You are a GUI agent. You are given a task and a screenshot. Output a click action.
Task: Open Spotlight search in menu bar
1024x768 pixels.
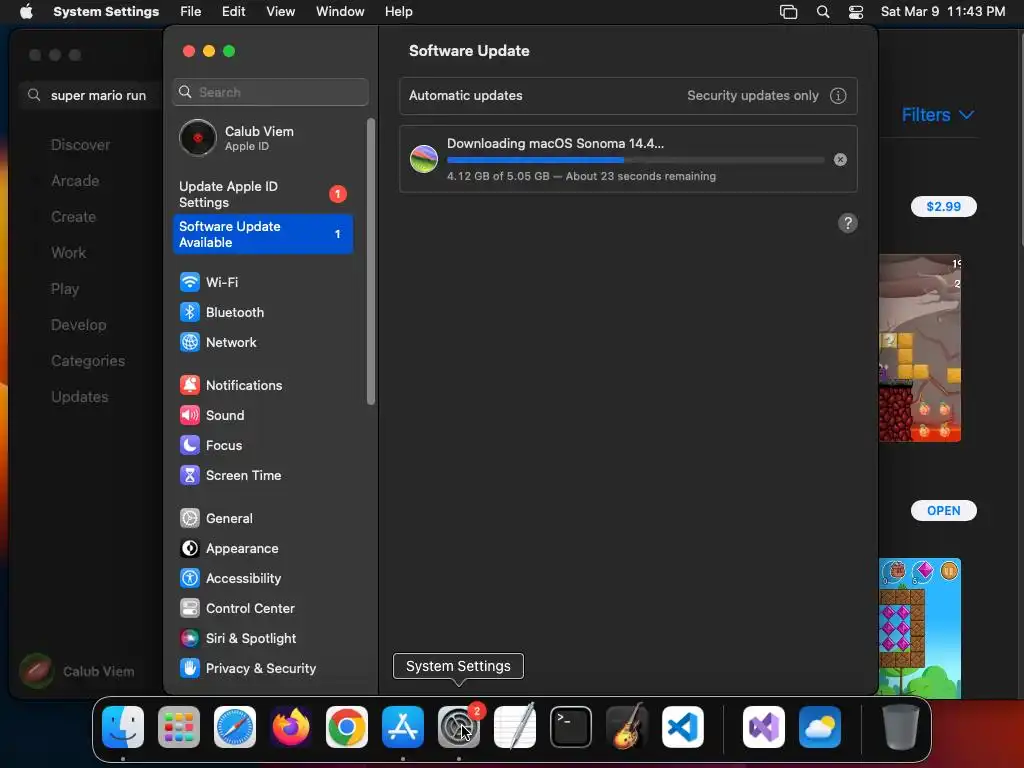click(x=823, y=12)
